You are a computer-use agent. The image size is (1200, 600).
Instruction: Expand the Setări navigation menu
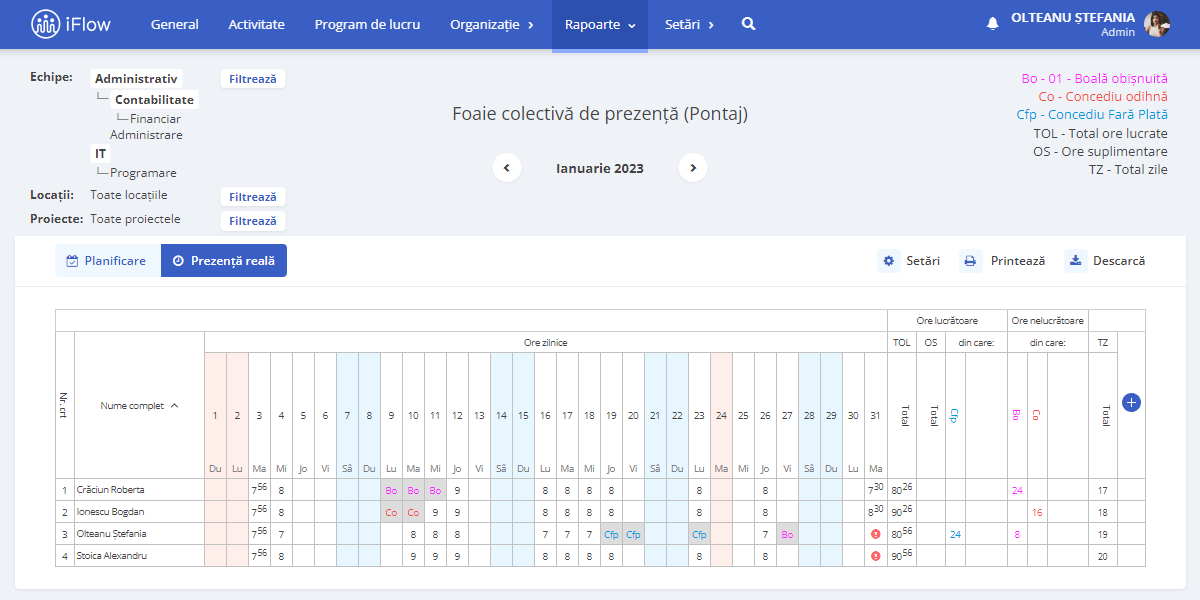coord(689,24)
